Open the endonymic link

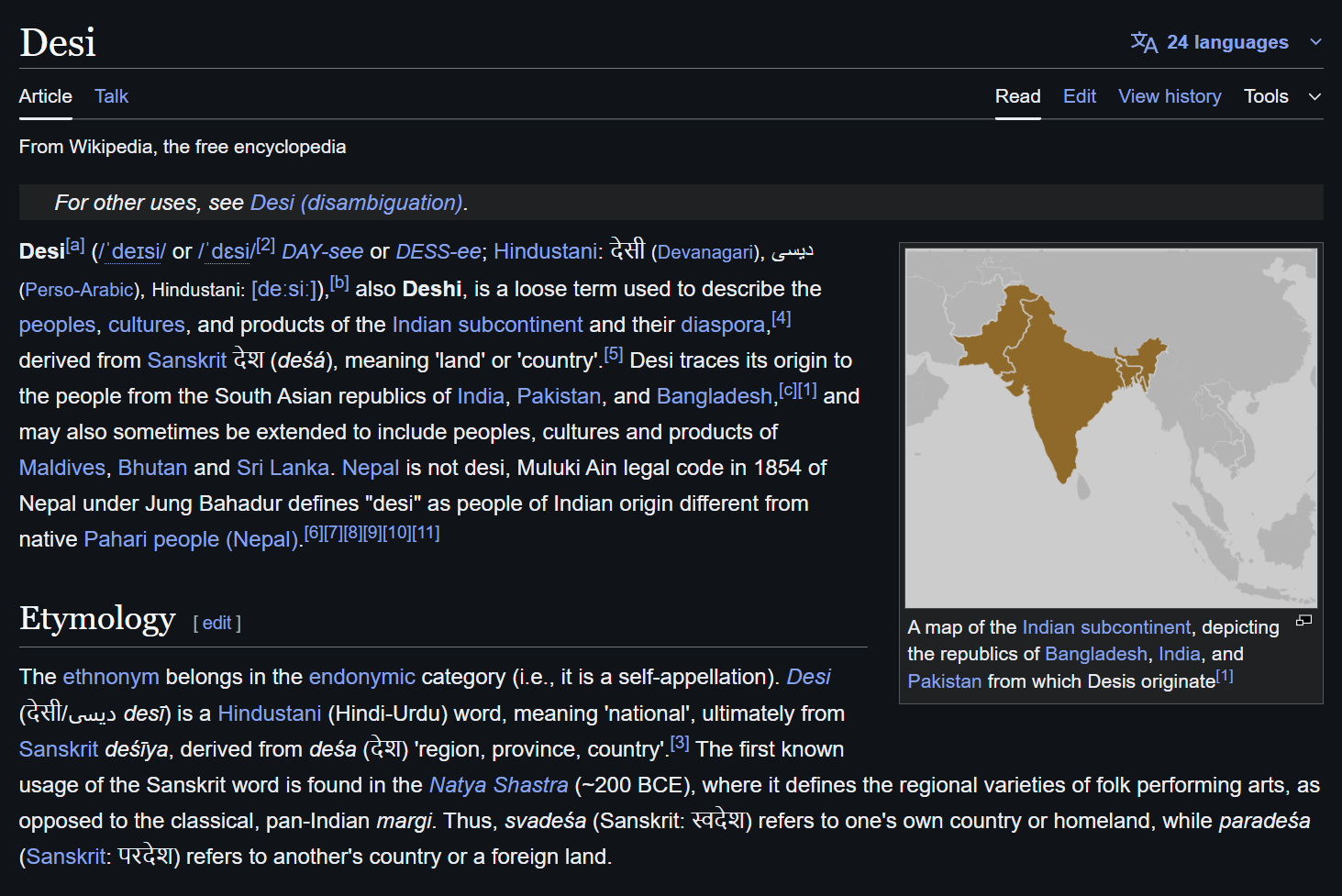point(362,677)
